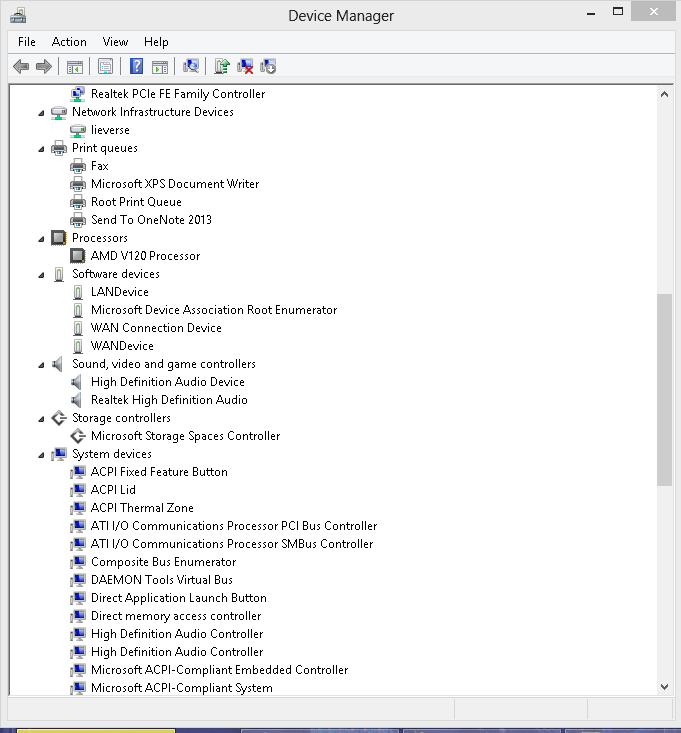Click the WANDevice software device icon
This screenshot has width=681, height=733.
[x=78, y=346]
